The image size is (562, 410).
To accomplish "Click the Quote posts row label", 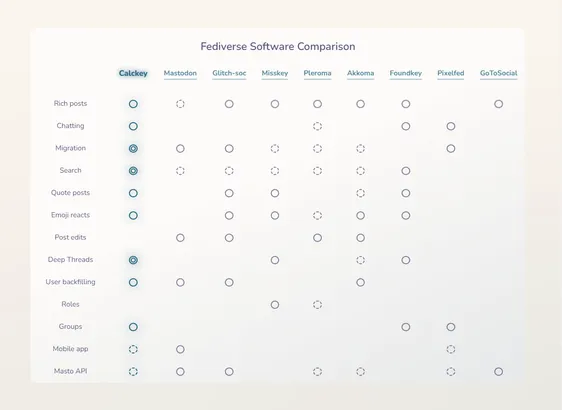I will [x=70, y=193].
